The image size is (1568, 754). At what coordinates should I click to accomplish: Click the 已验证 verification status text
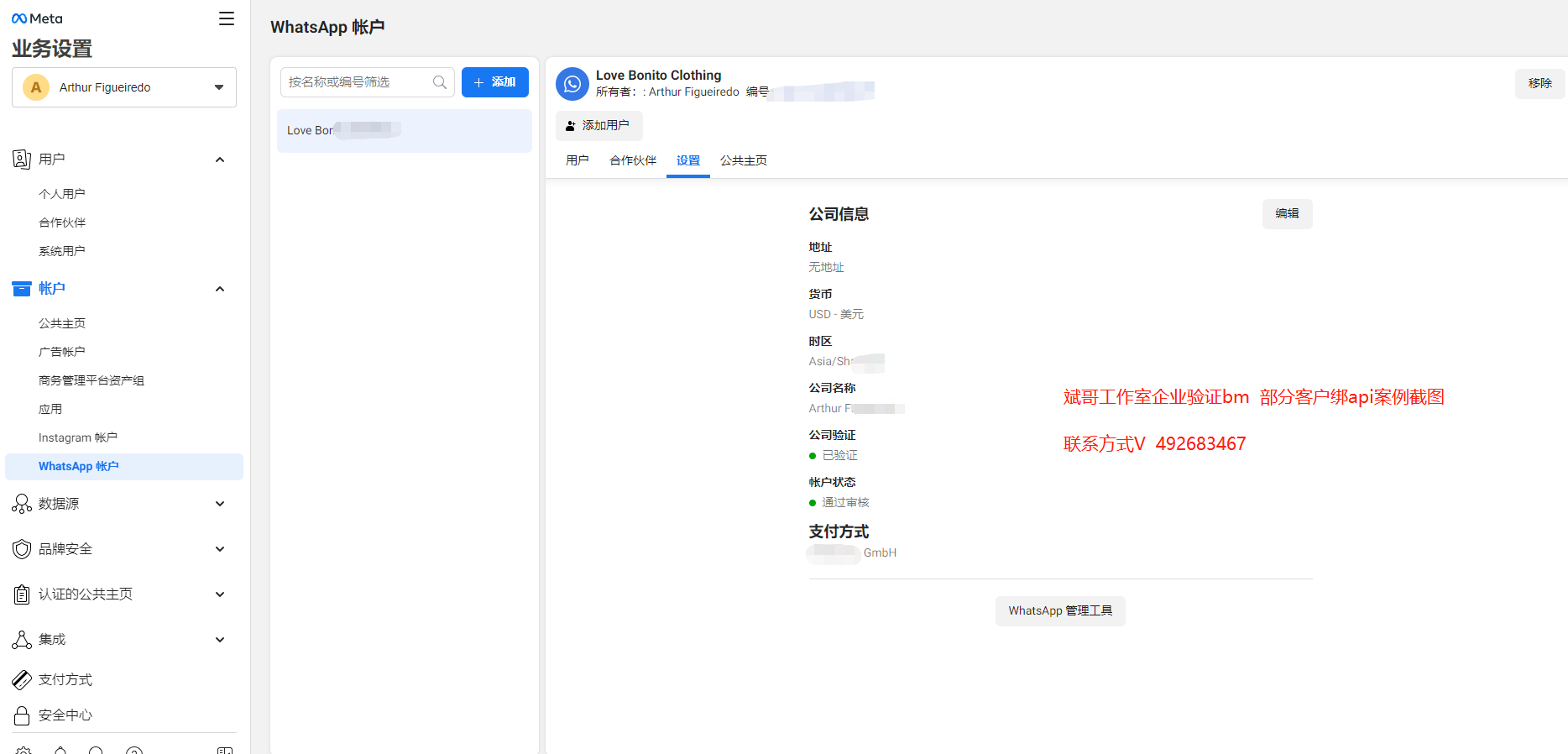840,456
